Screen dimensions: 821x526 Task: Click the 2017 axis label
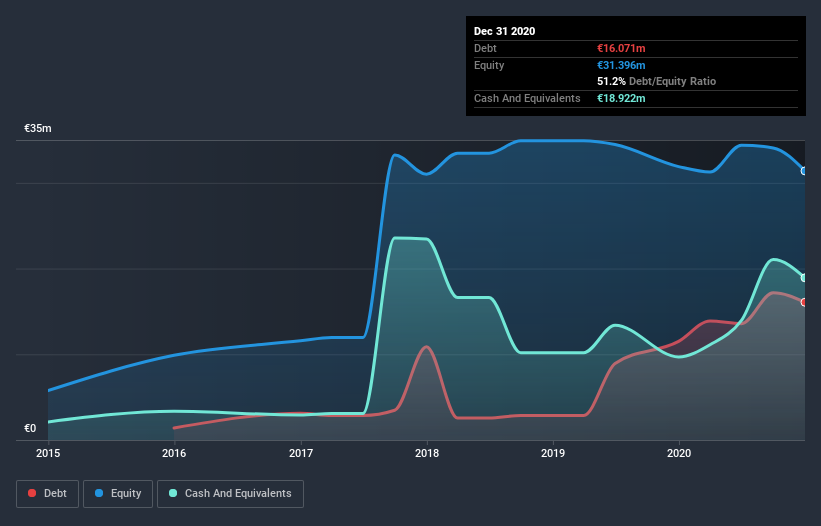[301, 453]
